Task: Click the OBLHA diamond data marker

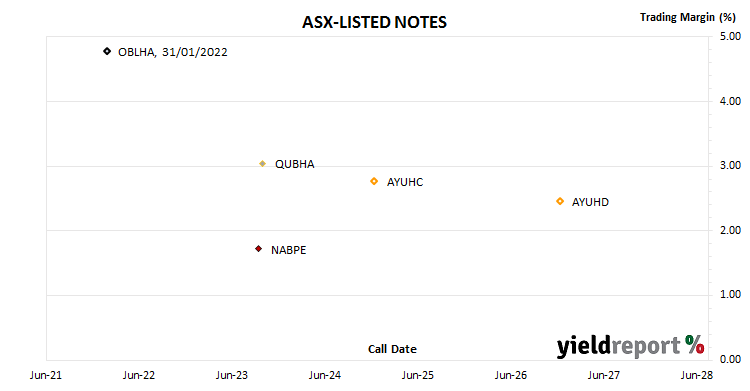Action: 107,51
